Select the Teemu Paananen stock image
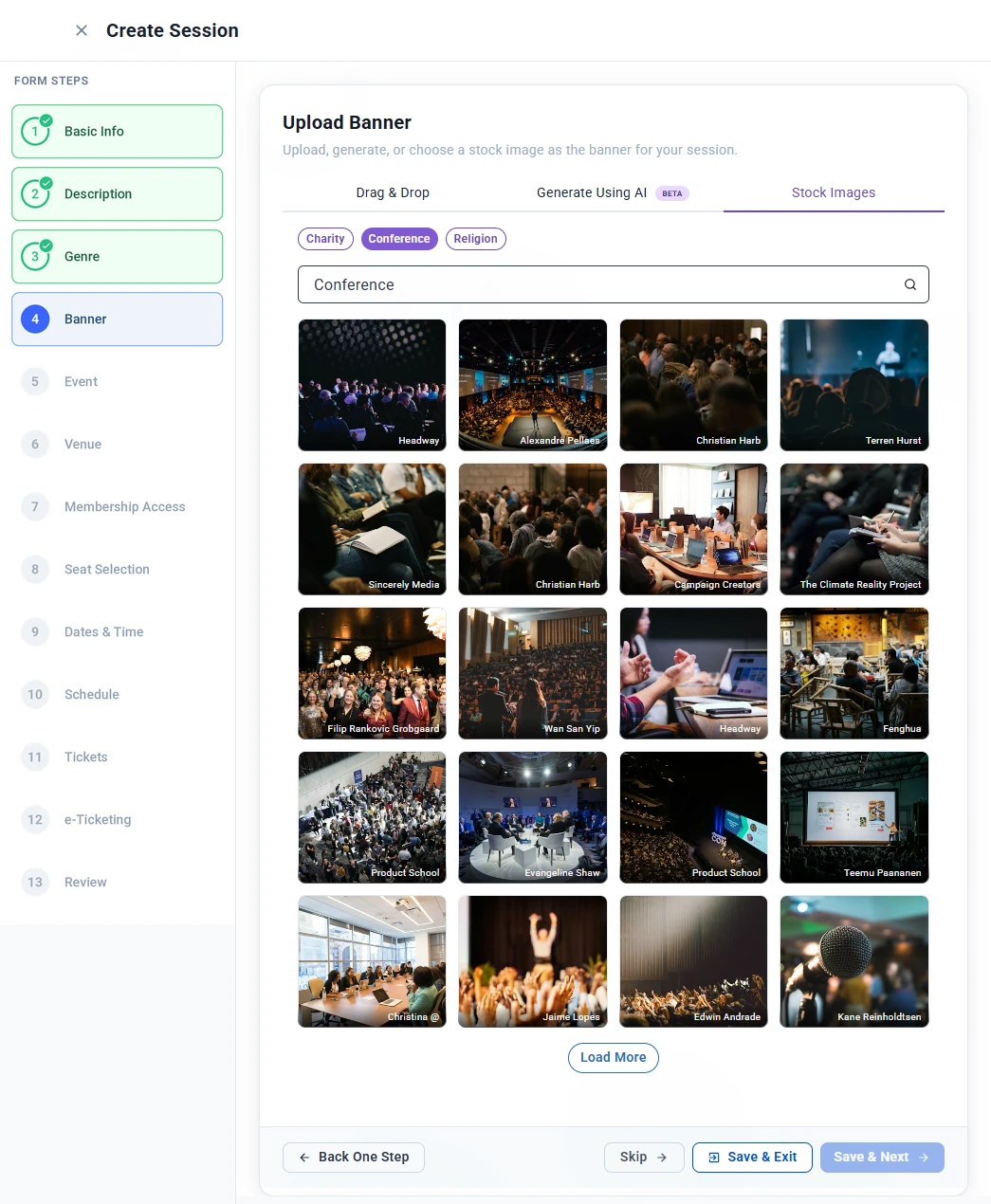991x1204 pixels. (x=854, y=817)
